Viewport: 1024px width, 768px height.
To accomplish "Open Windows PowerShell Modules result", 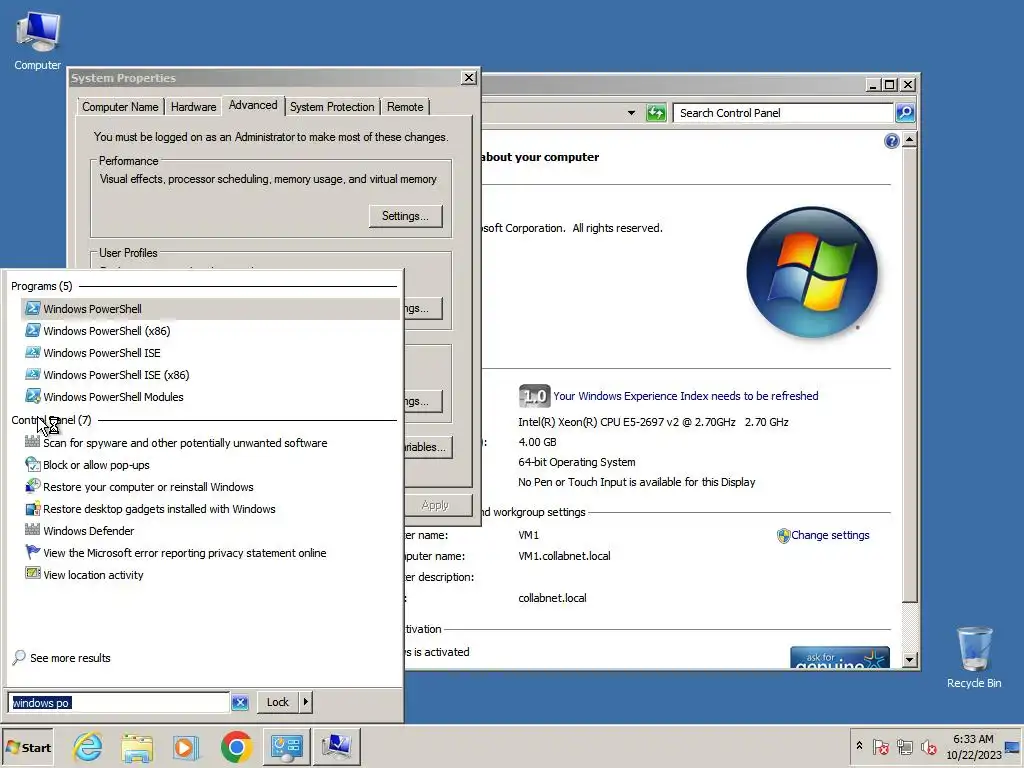I will click(210, 397).
